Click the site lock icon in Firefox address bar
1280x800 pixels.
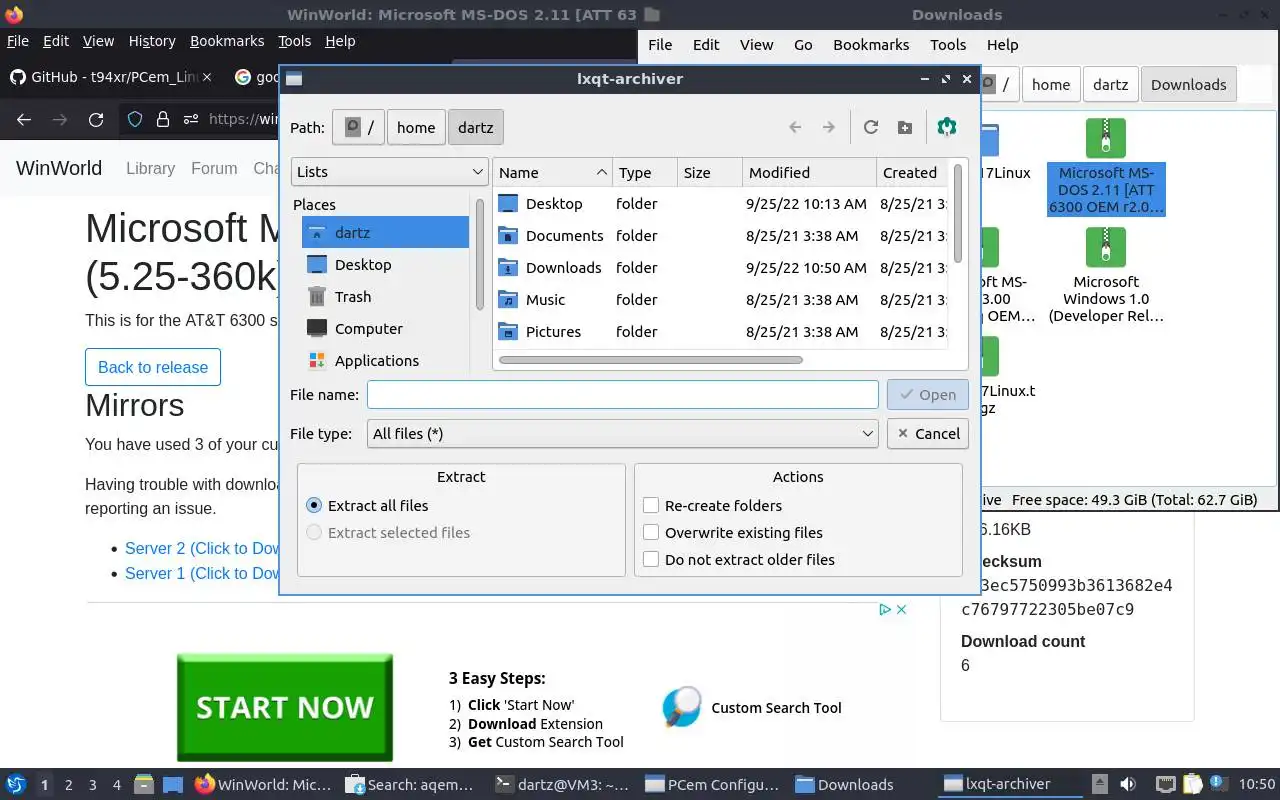pos(163,119)
